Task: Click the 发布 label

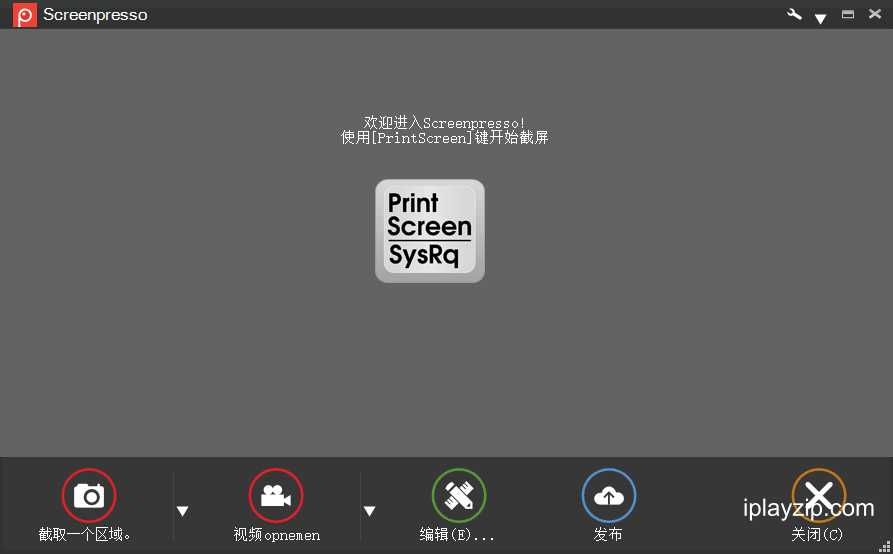Action: point(608,534)
